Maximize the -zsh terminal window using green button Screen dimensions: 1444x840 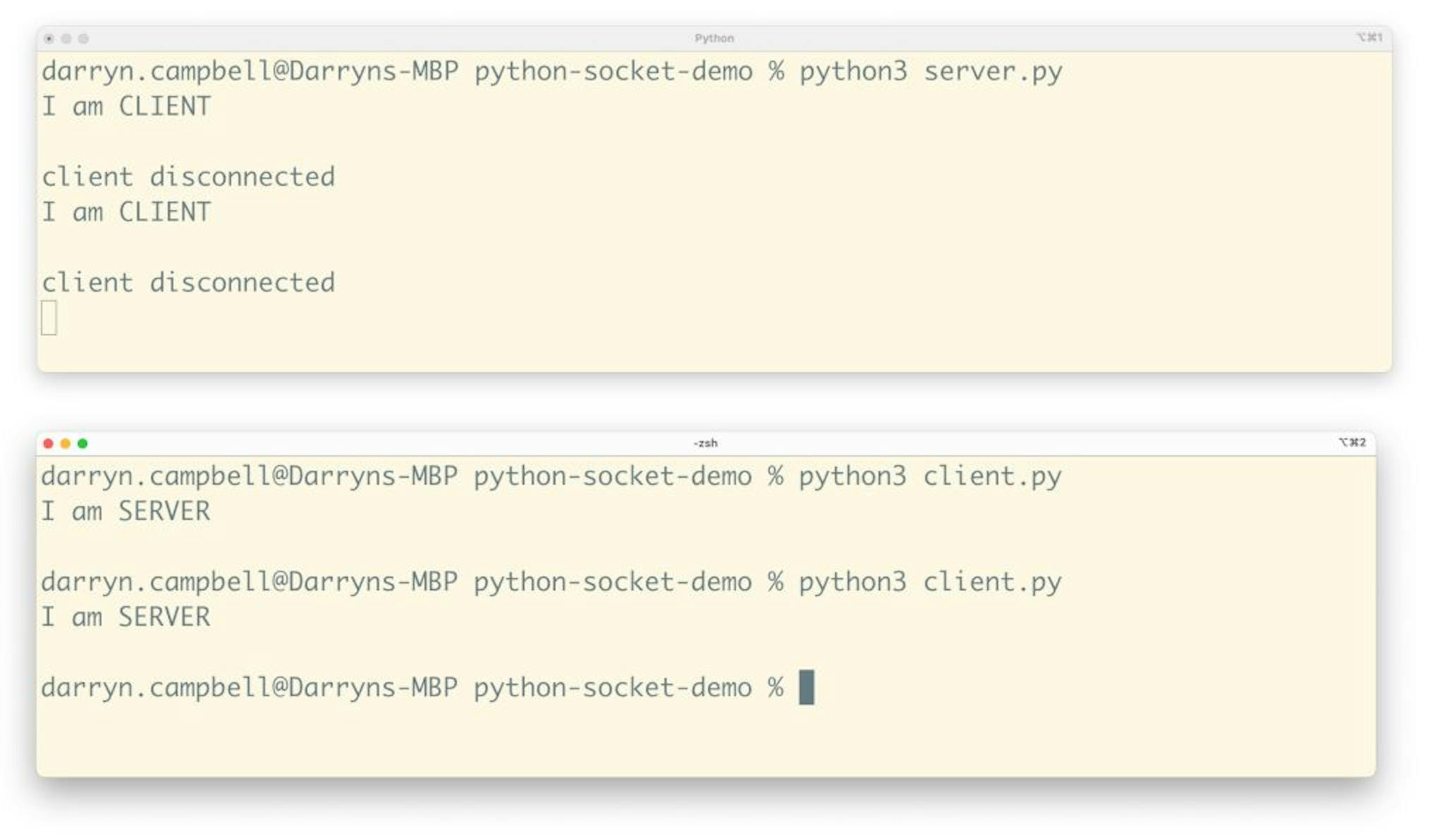point(82,443)
